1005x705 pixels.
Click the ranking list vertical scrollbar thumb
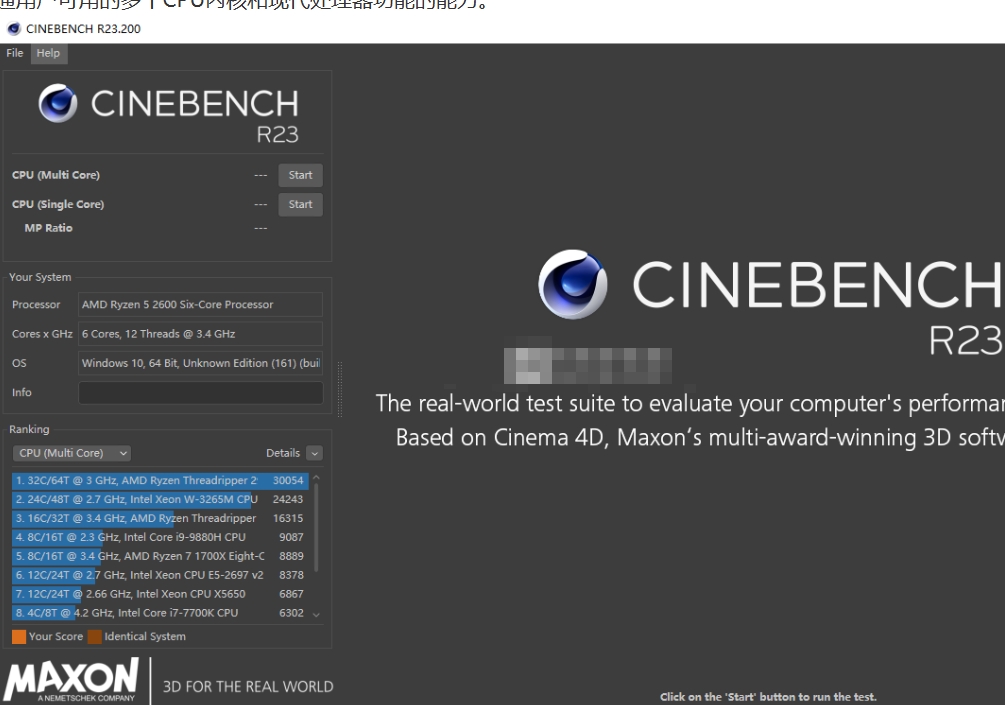[x=316, y=527]
